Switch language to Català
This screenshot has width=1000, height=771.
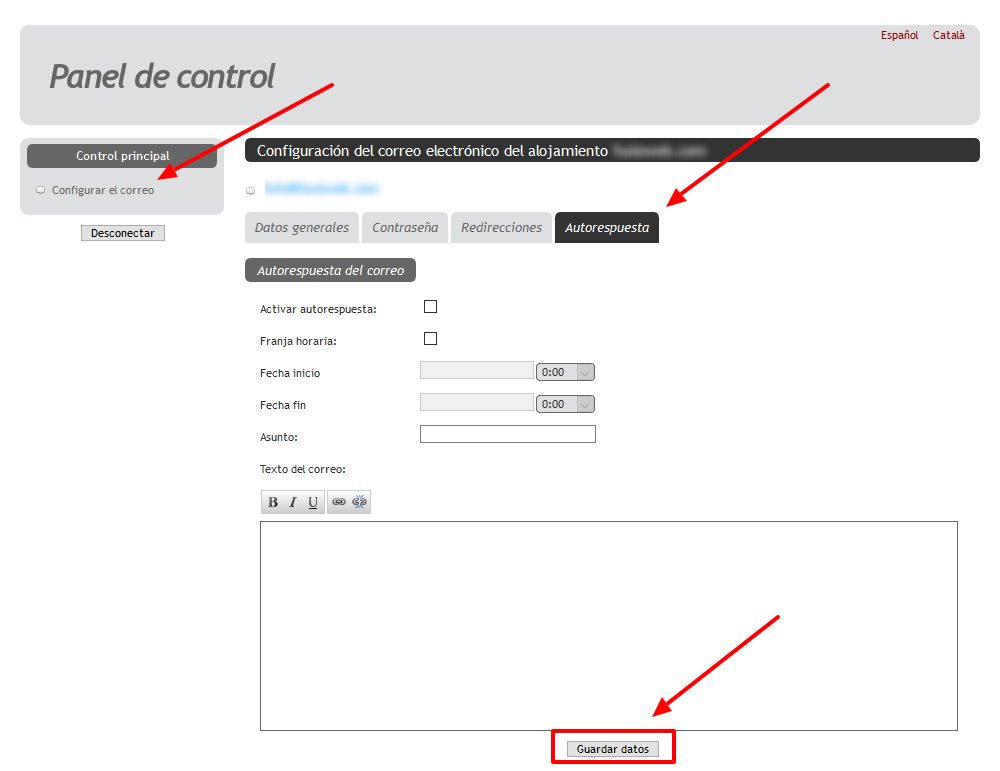click(x=948, y=35)
